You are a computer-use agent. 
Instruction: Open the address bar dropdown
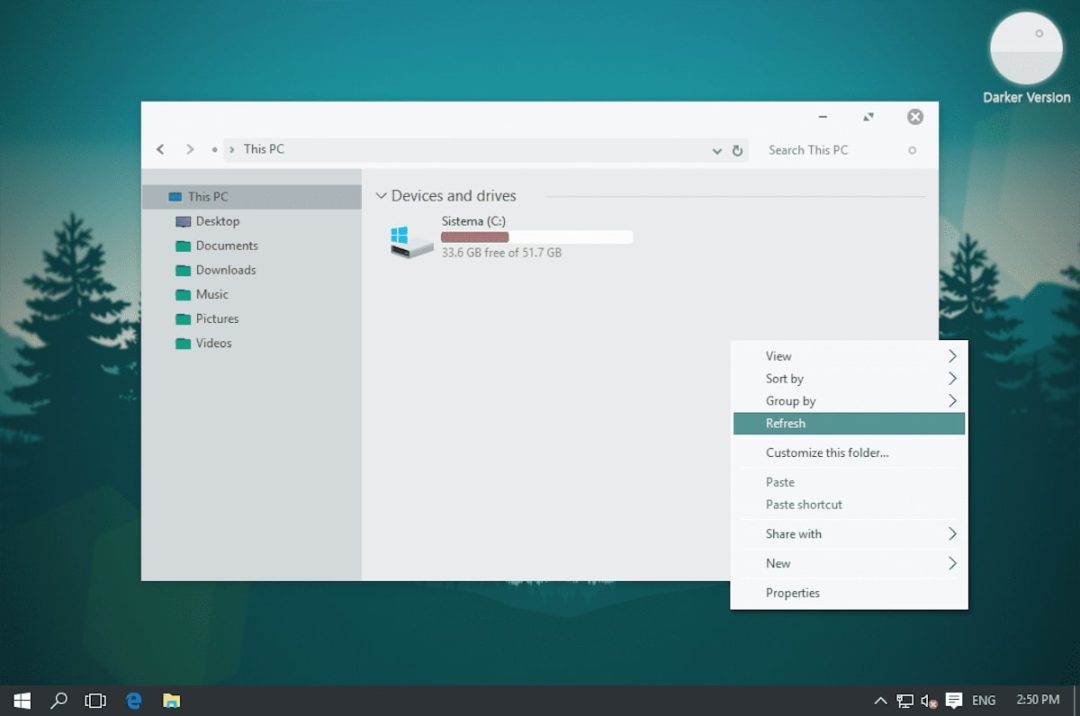click(x=716, y=150)
